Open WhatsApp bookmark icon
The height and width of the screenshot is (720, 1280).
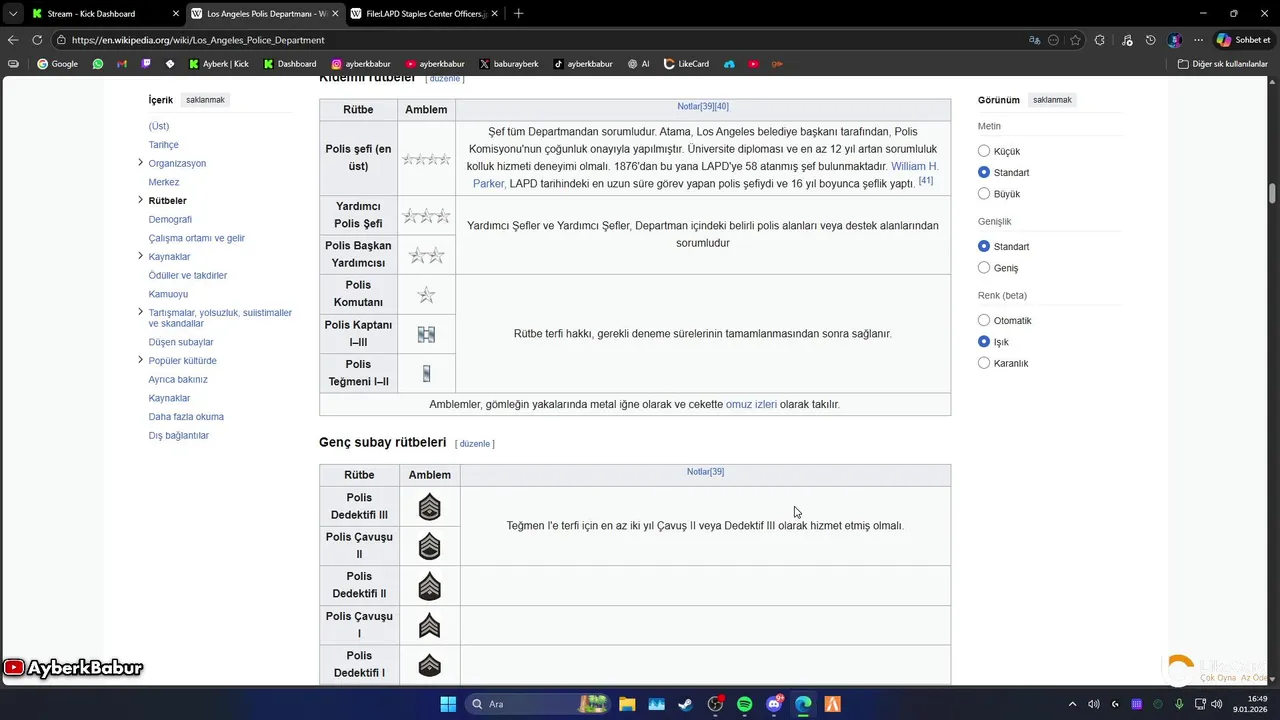[97, 64]
